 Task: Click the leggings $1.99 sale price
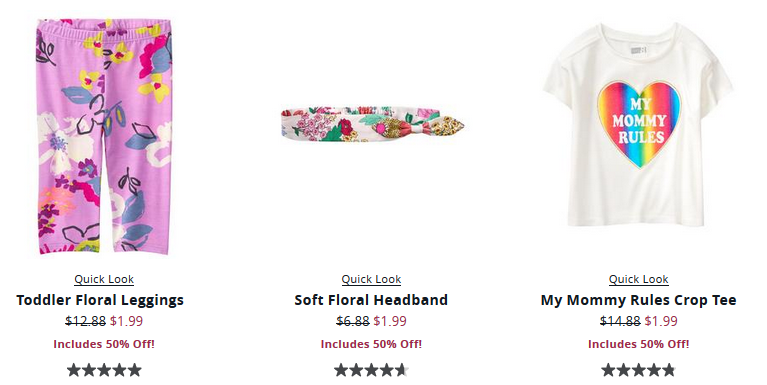(x=126, y=321)
